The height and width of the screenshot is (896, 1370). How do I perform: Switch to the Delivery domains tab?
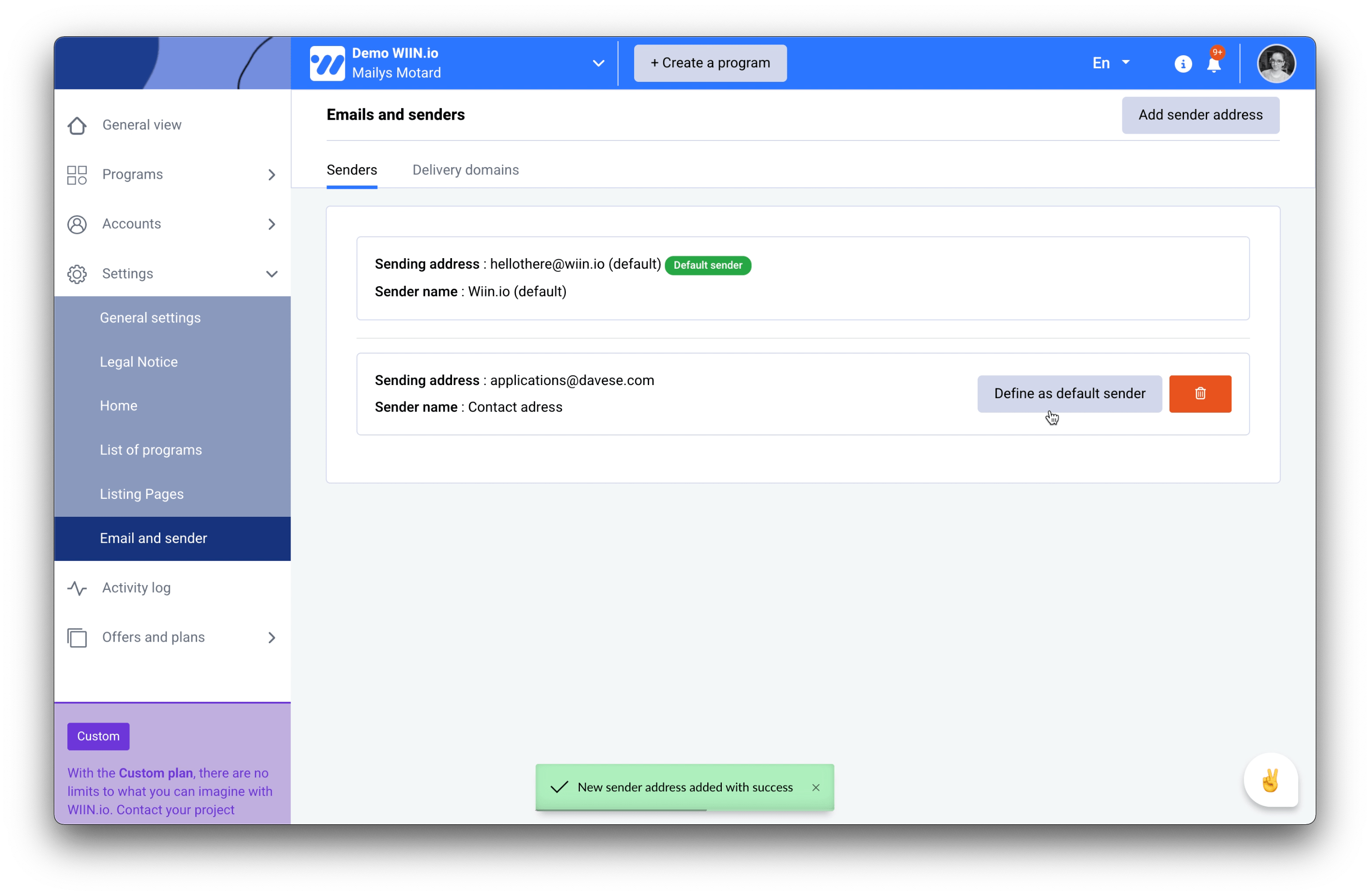coord(465,170)
